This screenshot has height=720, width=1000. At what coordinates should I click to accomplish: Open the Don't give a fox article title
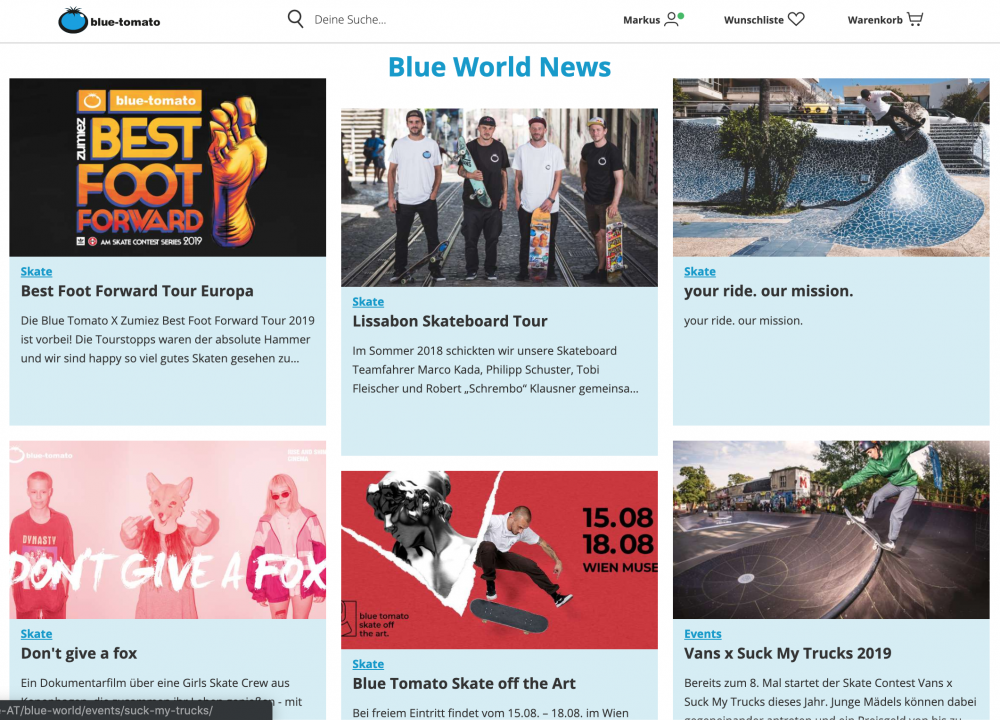[x=79, y=653]
